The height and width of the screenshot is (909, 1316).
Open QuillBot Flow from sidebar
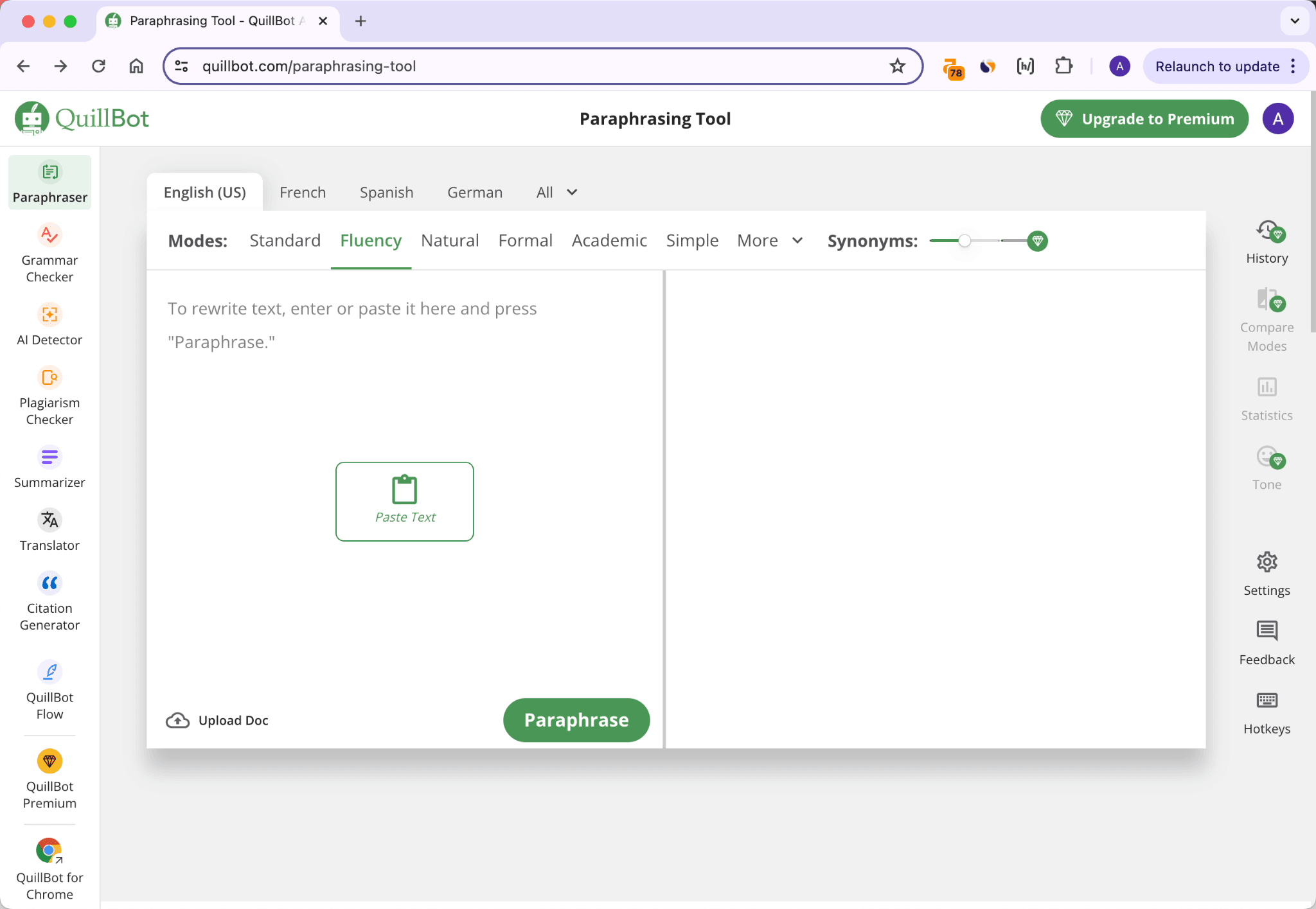(49, 691)
